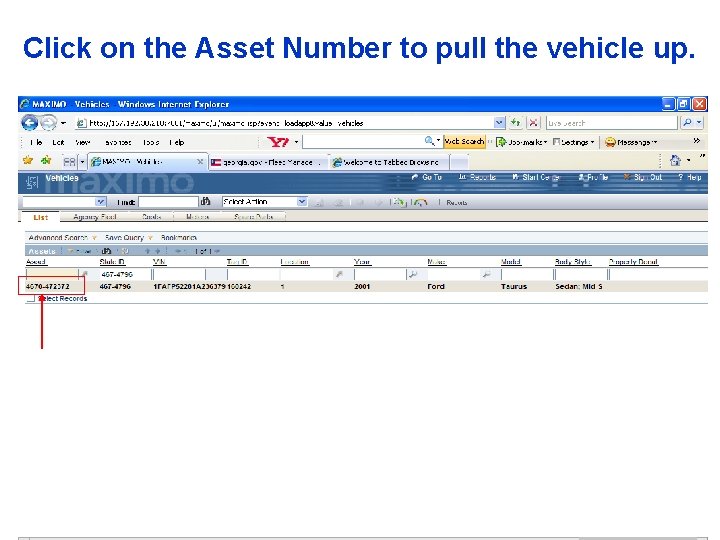Click the VIN column header
720x540 pixels.
[x=159, y=262]
